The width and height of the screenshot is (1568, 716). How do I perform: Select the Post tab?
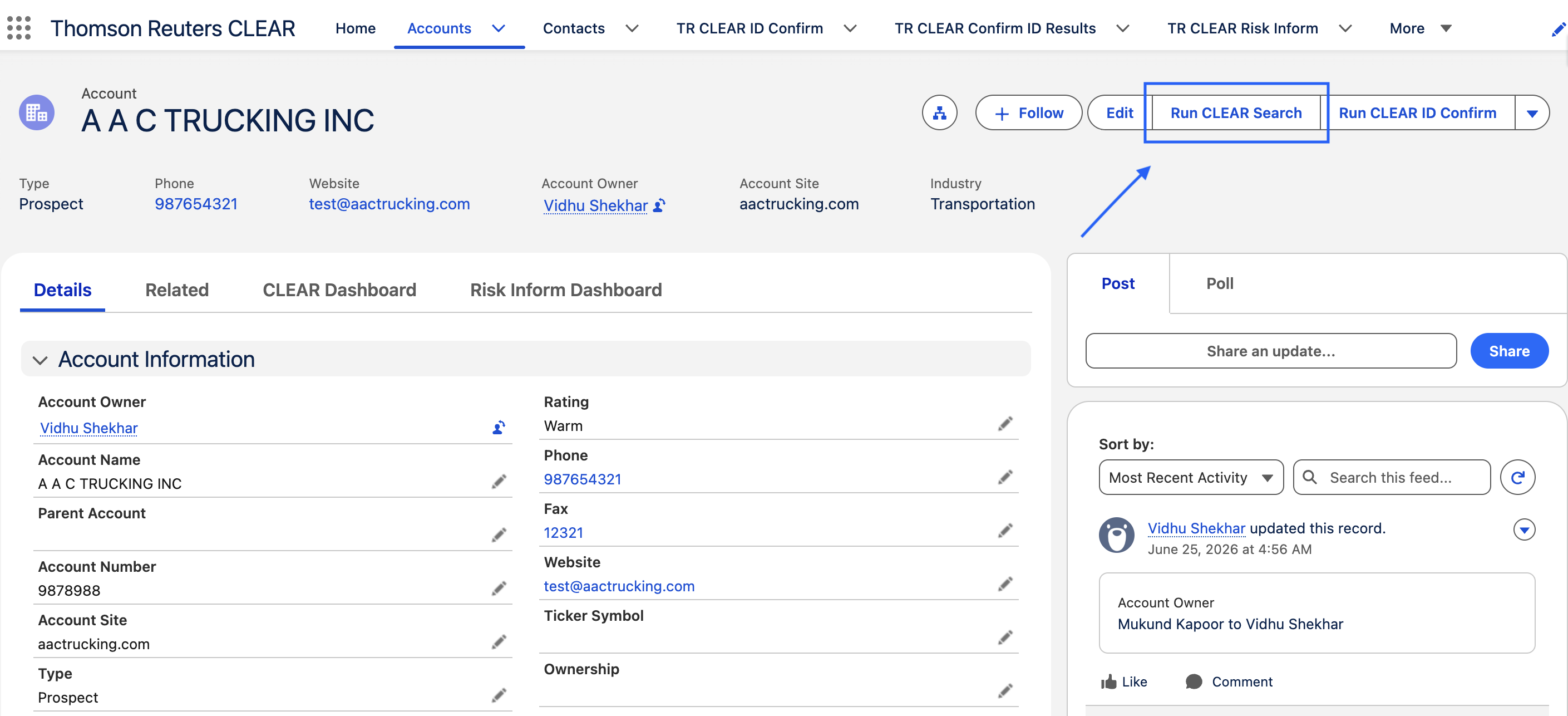(1118, 284)
